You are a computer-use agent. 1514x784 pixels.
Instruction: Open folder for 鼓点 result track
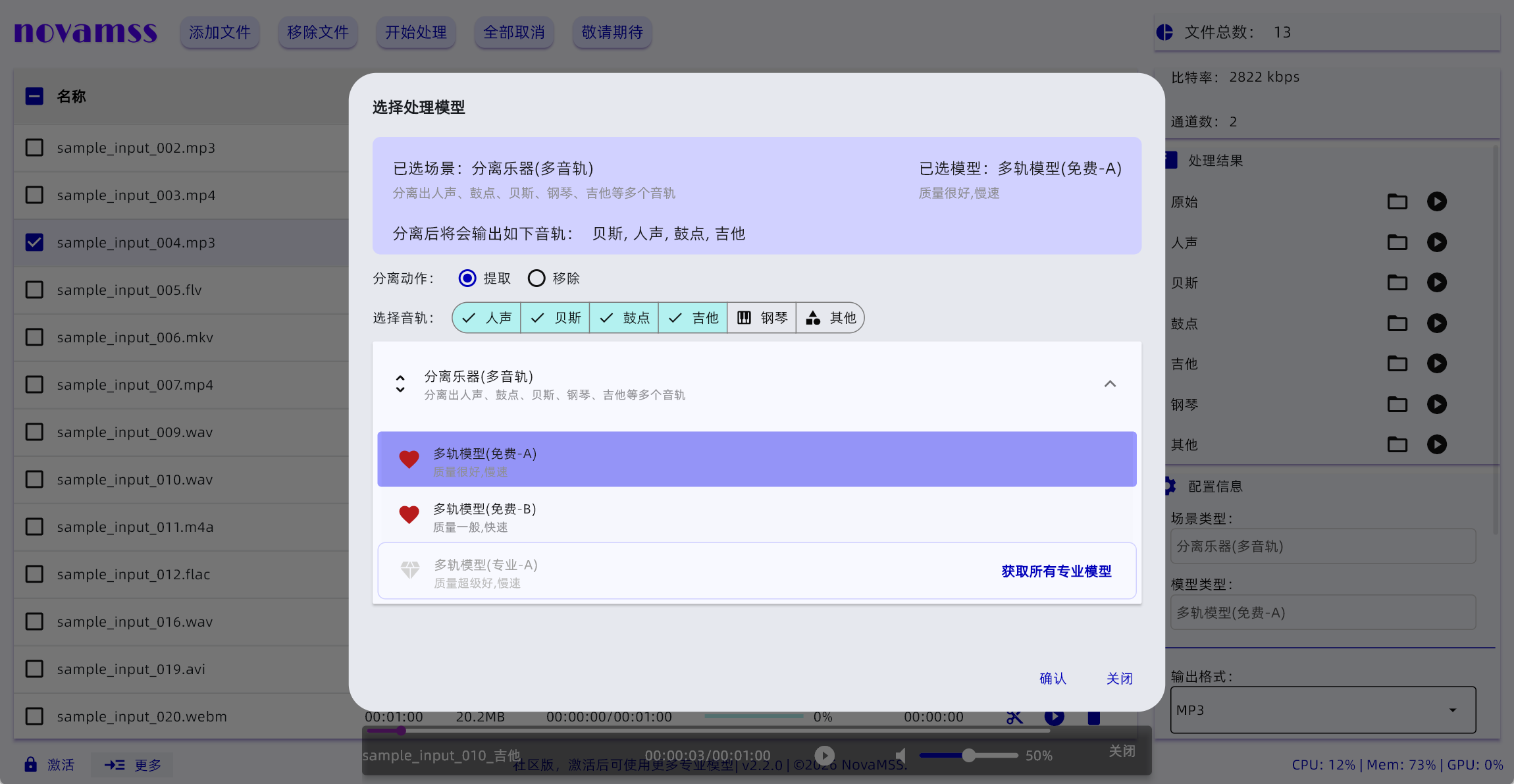pos(1397,323)
